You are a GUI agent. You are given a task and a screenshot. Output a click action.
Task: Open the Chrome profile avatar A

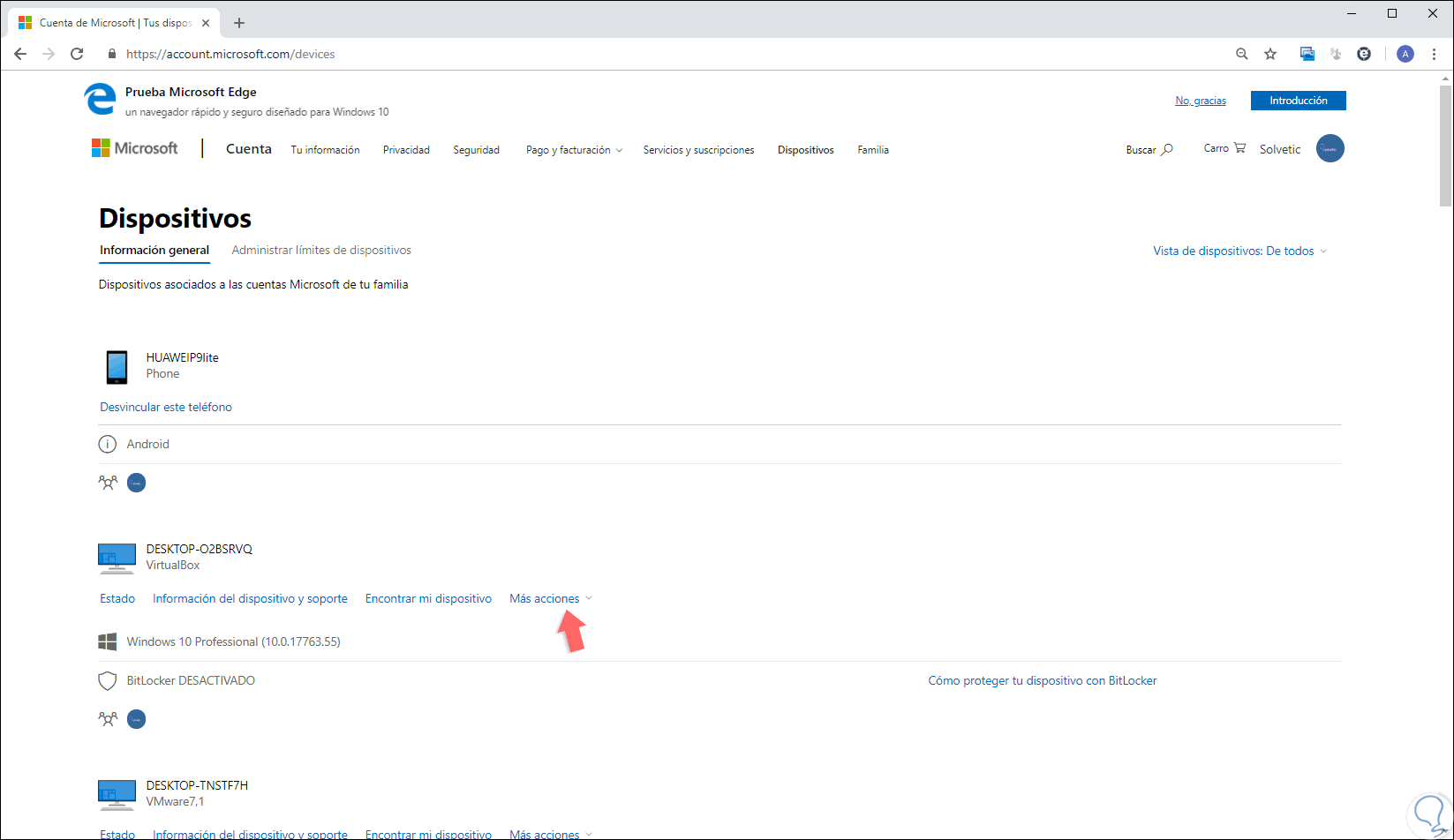1405,54
